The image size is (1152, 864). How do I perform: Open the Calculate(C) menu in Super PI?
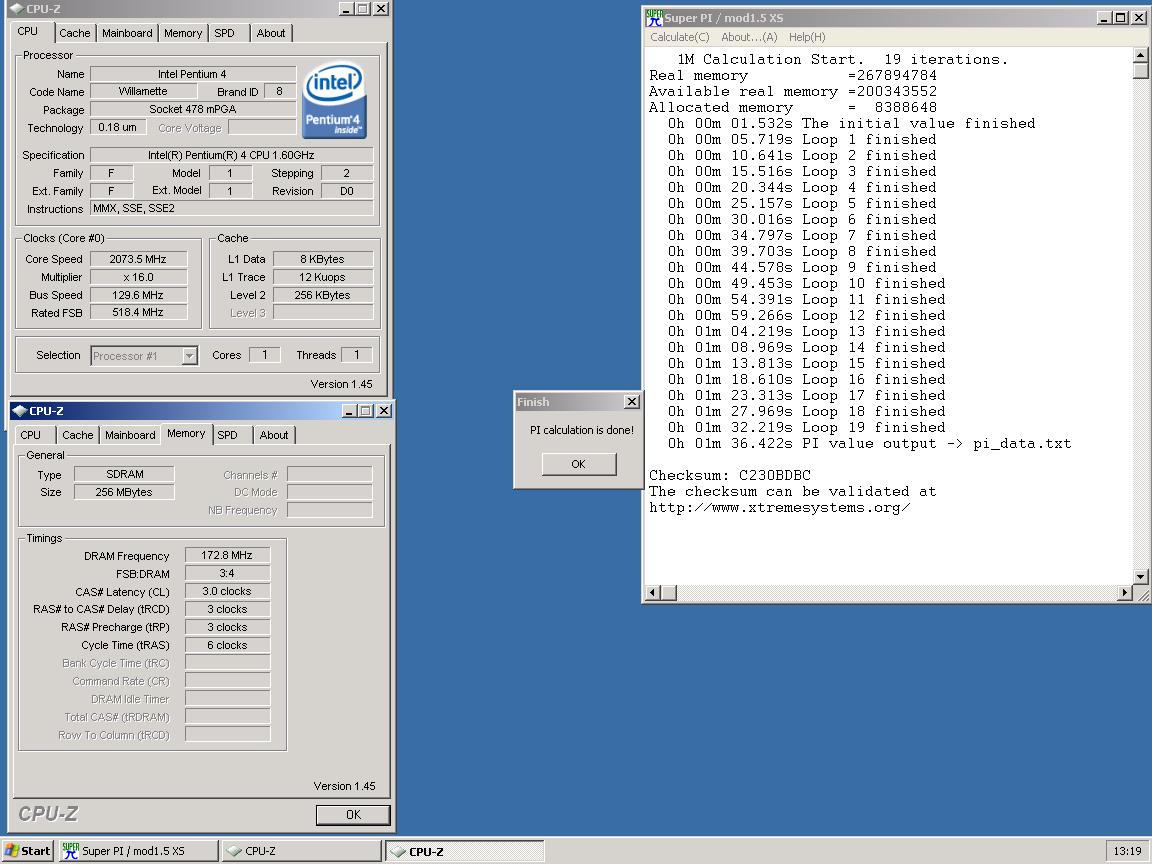pyautogui.click(x=680, y=37)
